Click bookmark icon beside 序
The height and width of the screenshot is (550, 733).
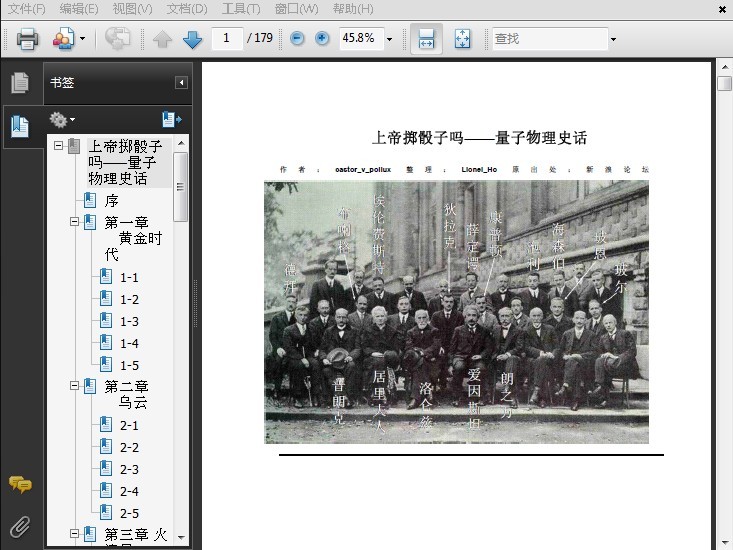click(x=90, y=200)
